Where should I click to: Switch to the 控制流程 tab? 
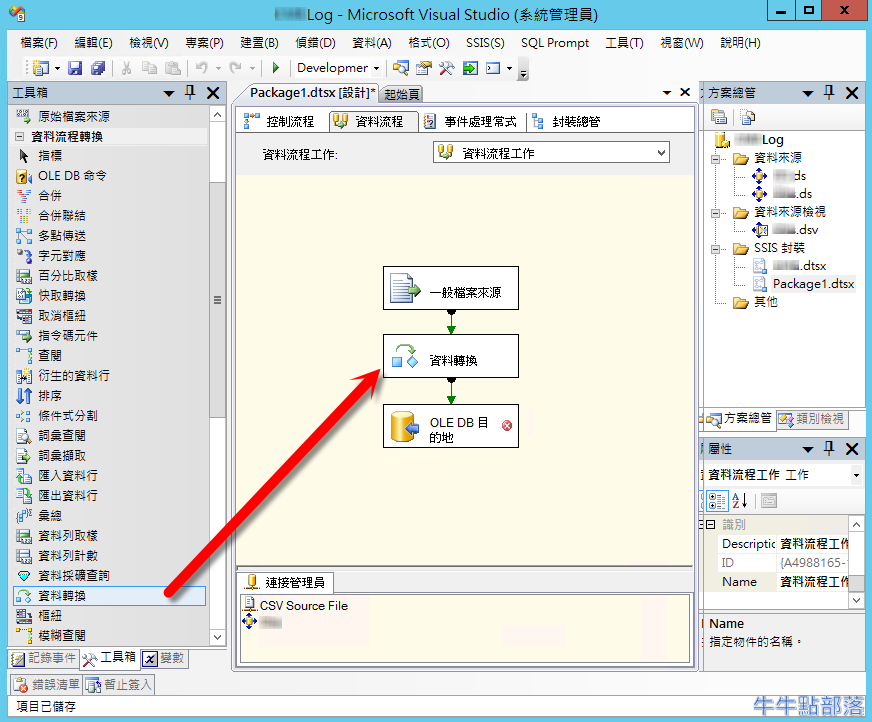pyautogui.click(x=281, y=121)
